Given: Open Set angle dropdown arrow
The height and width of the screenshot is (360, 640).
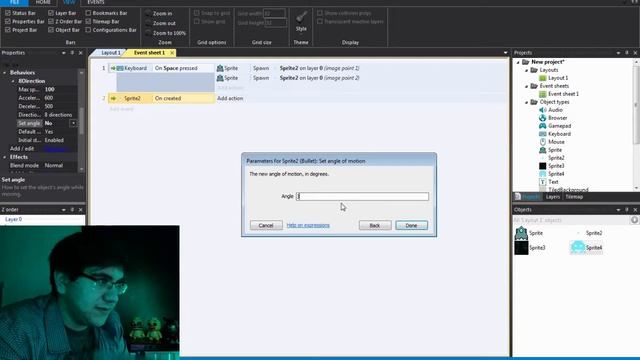Looking at the screenshot, I should pos(73,123).
